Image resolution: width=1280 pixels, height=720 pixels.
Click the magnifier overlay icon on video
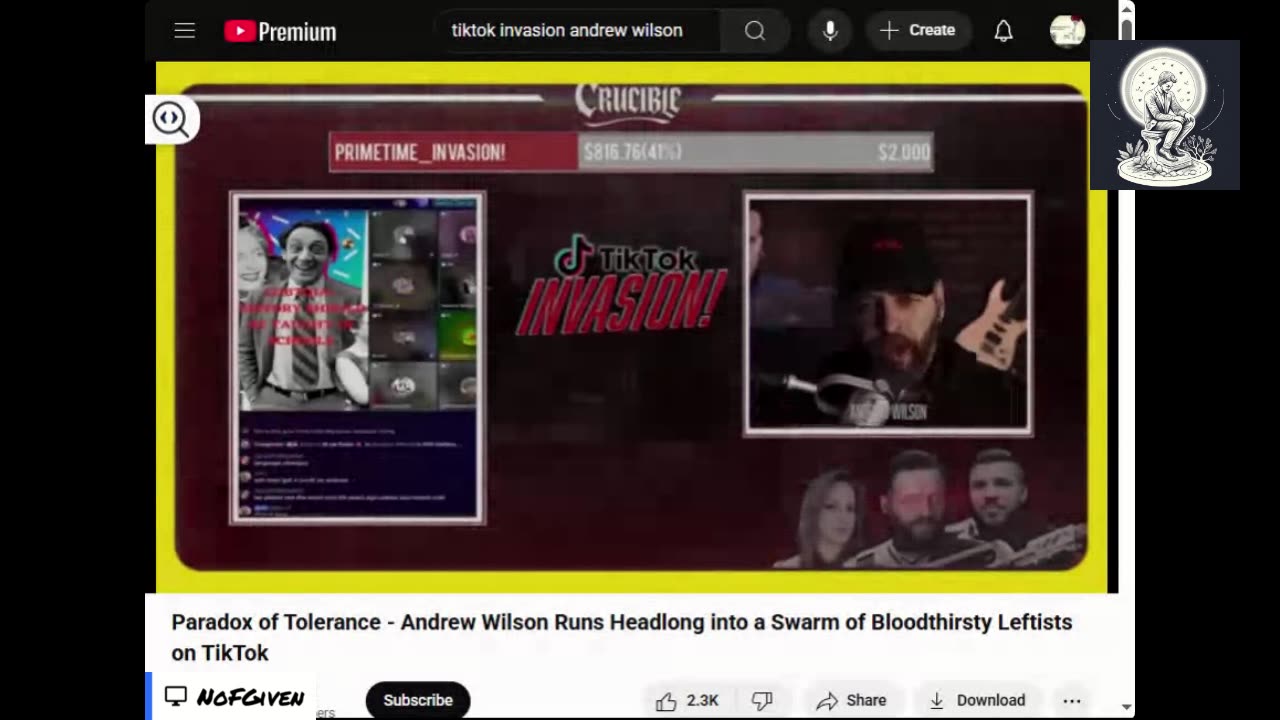(x=171, y=120)
